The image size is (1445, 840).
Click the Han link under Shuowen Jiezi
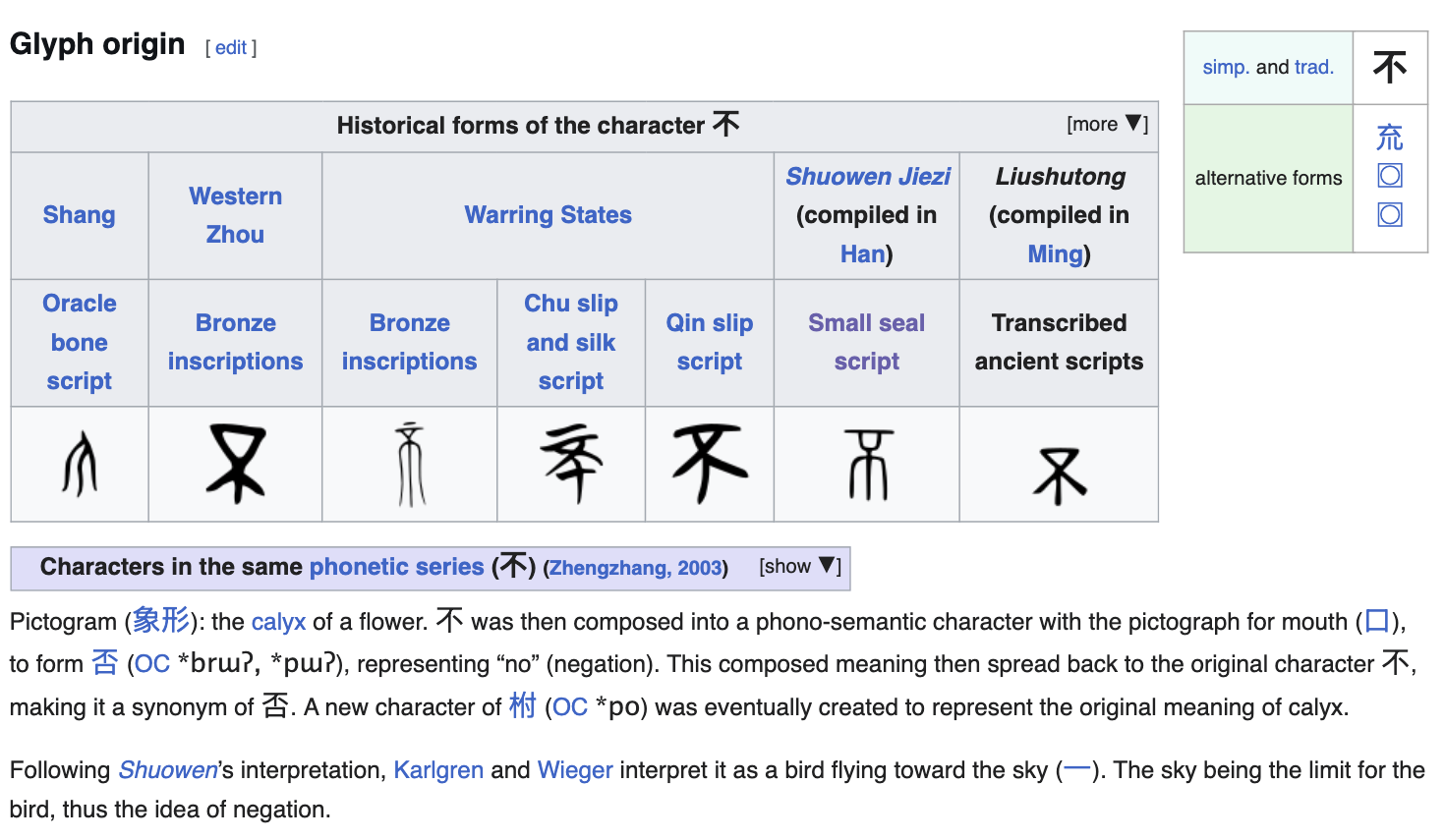(x=863, y=254)
